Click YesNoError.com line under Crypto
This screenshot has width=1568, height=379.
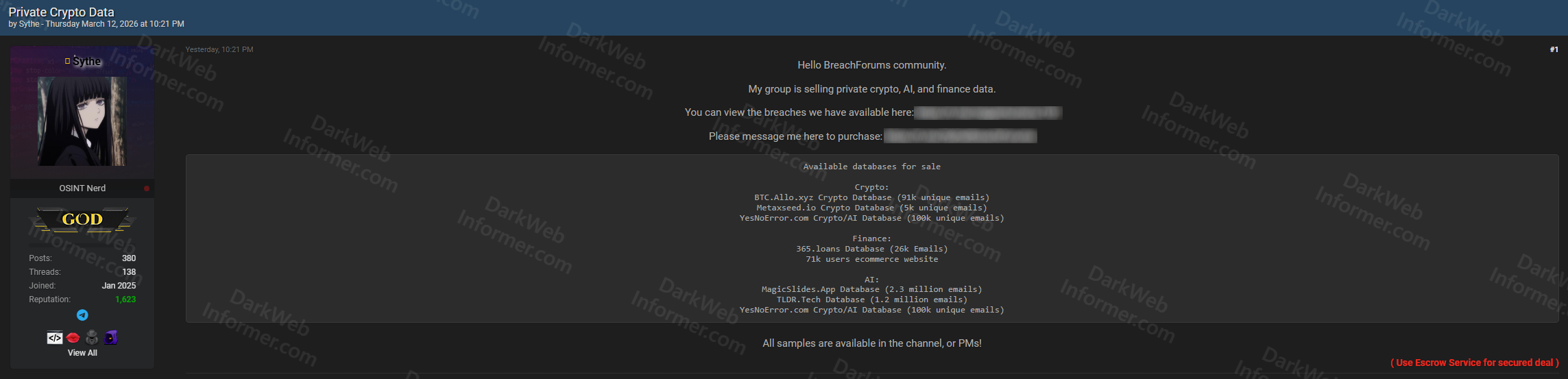(x=872, y=218)
